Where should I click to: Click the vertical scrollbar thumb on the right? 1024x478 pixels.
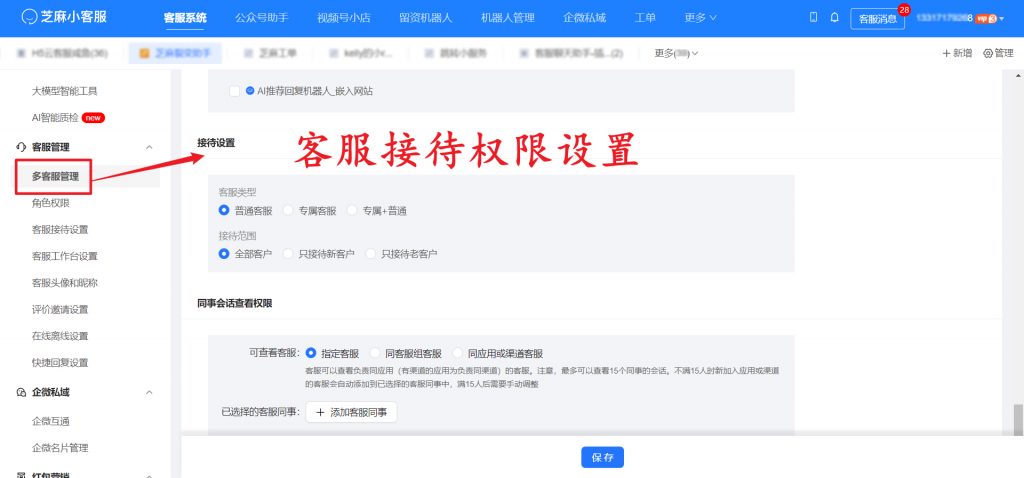pos(1018,420)
